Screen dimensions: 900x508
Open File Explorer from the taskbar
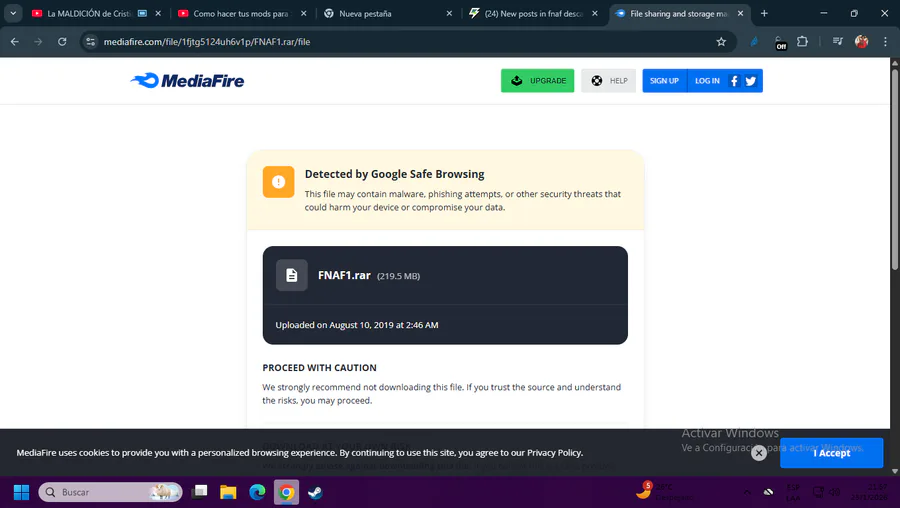[x=228, y=492]
